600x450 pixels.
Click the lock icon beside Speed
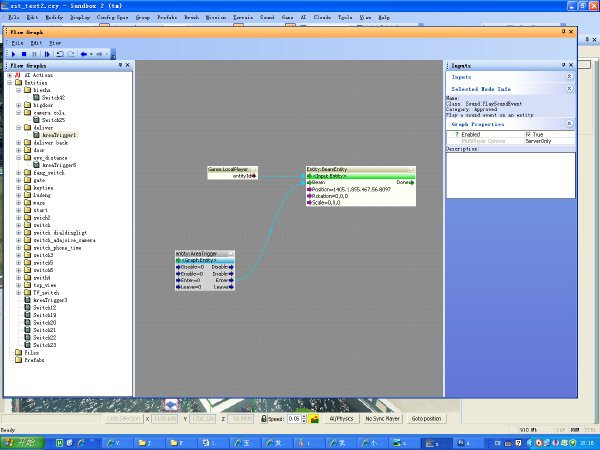click(264, 419)
